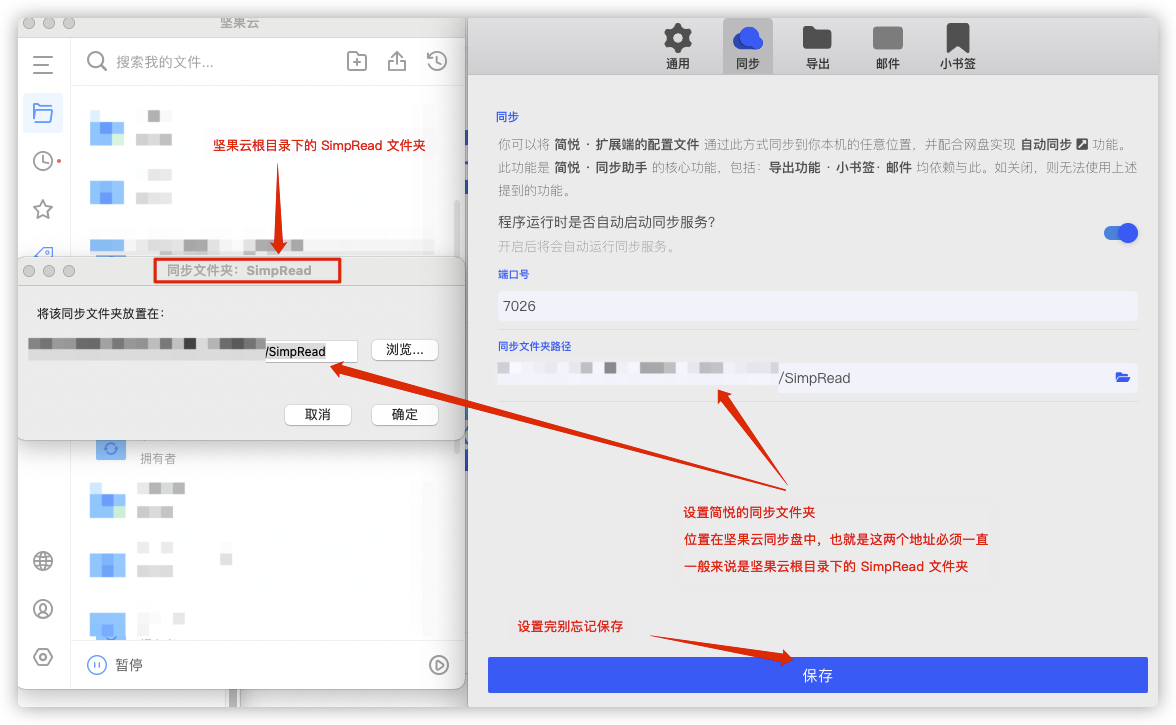Click the tag icon in the sidebar
1176x725 pixels.
tap(43, 253)
